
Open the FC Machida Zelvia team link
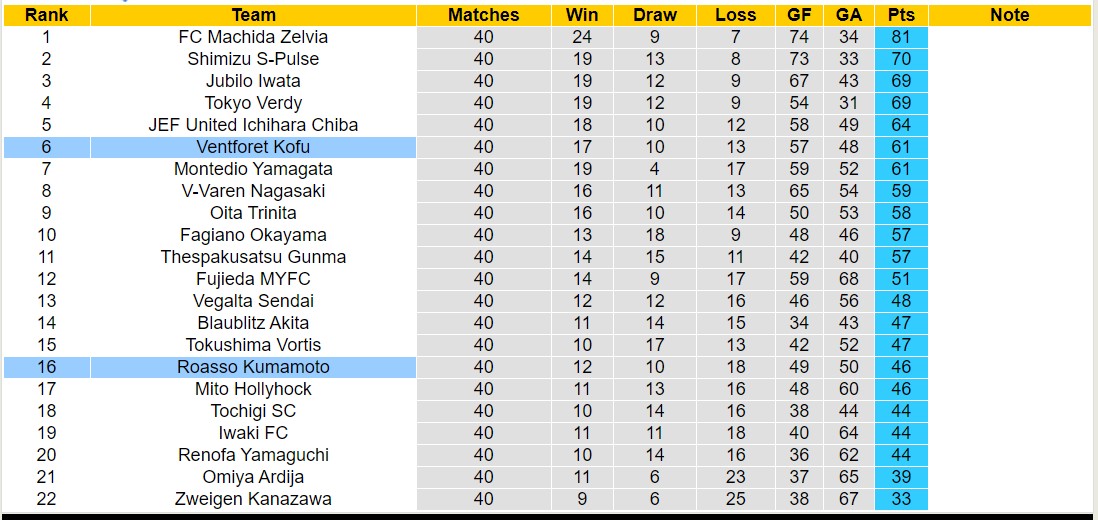point(253,37)
